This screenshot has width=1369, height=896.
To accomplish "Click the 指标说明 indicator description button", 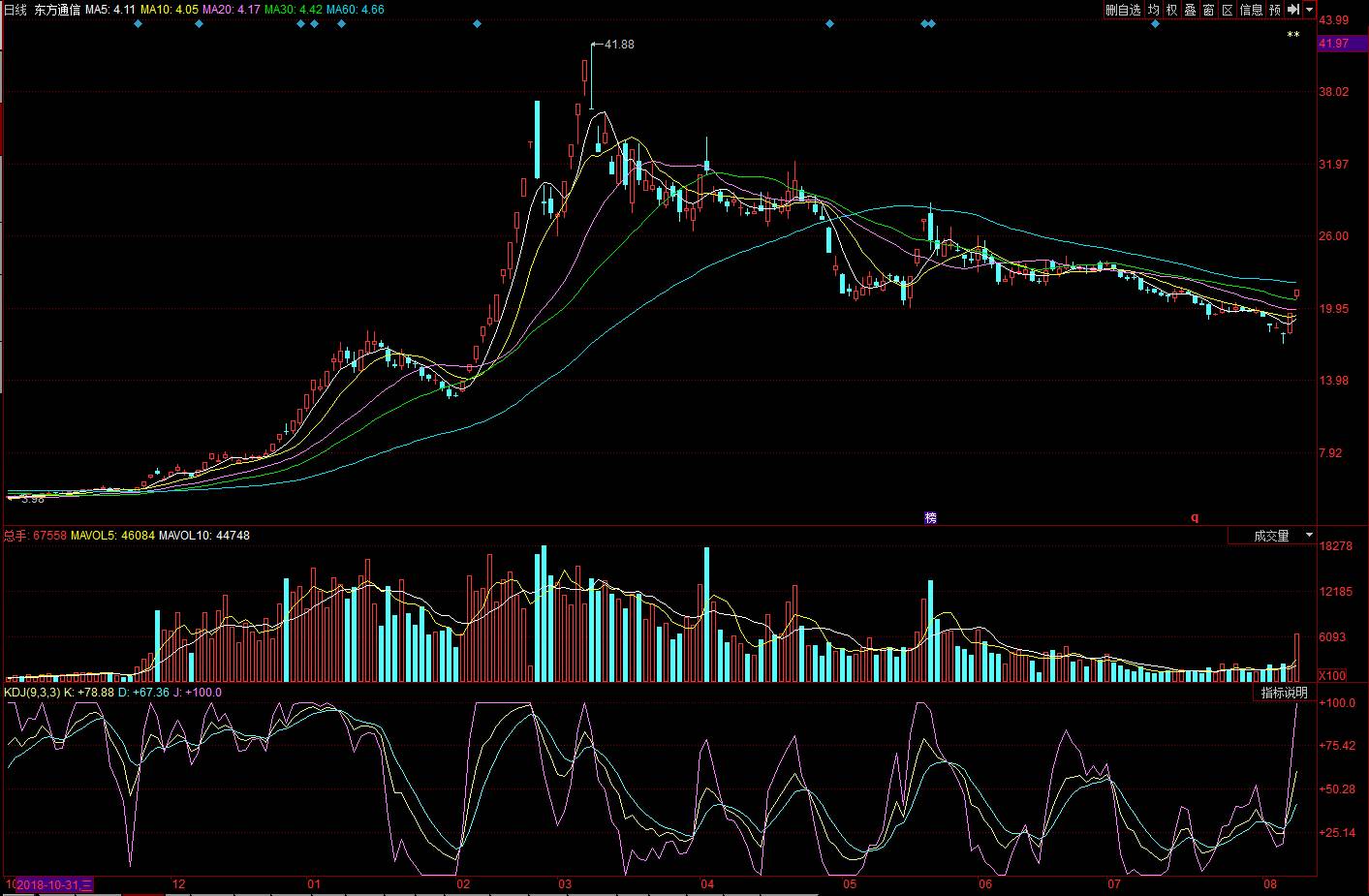I will [x=1284, y=693].
